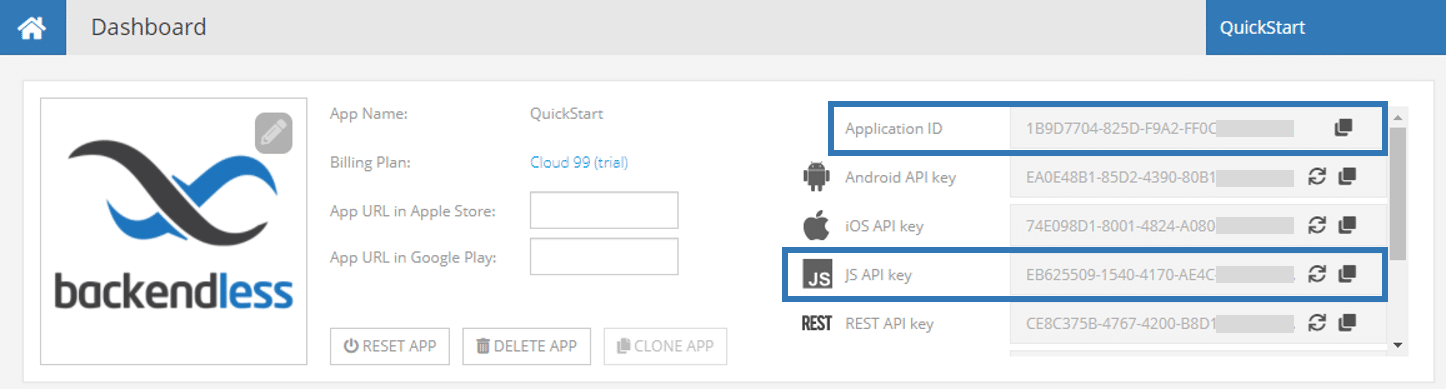This screenshot has height=389, width=1446.
Task: Copy the JS API key
Action: 1347,273
